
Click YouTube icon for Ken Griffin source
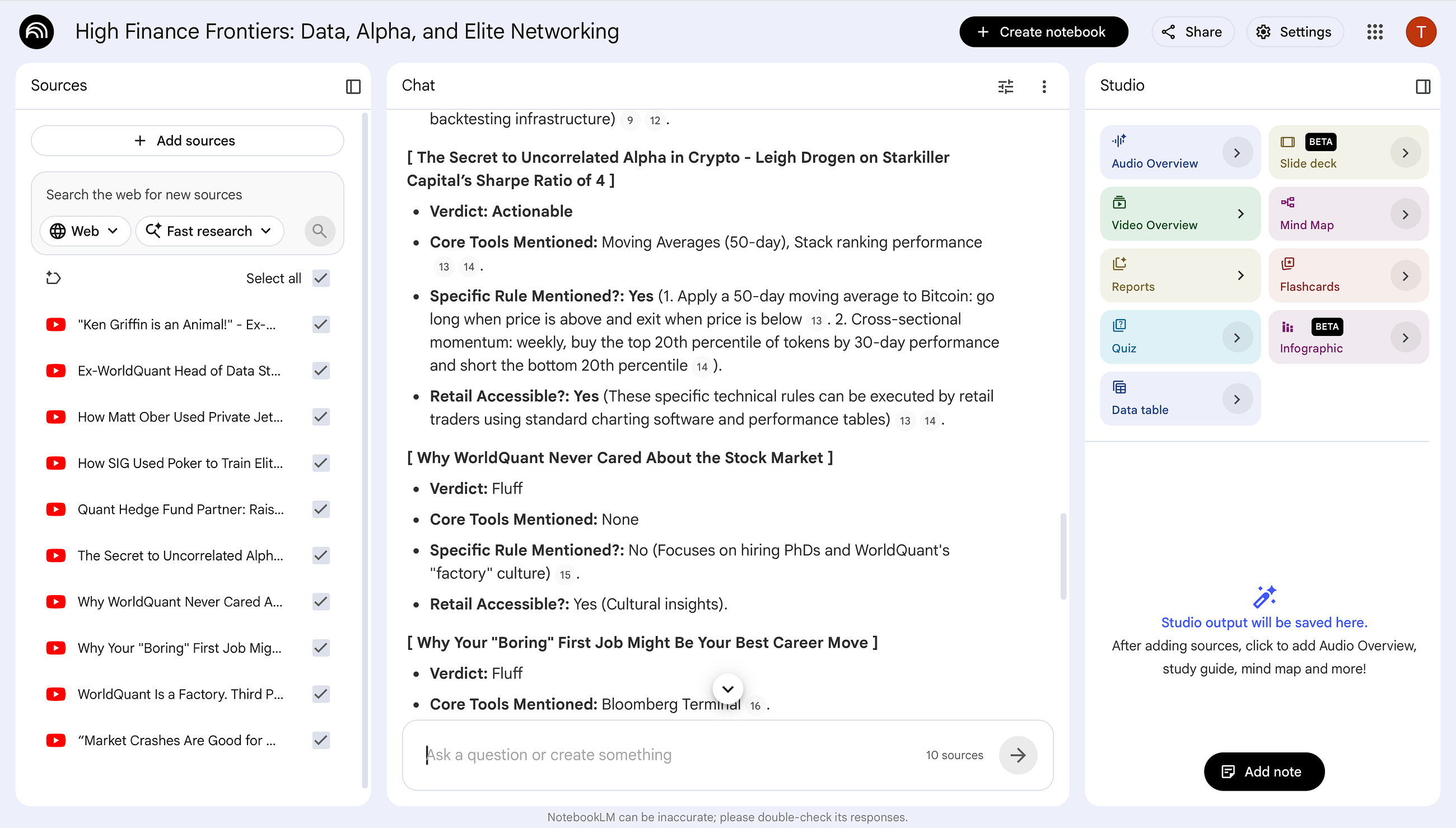[x=56, y=325]
